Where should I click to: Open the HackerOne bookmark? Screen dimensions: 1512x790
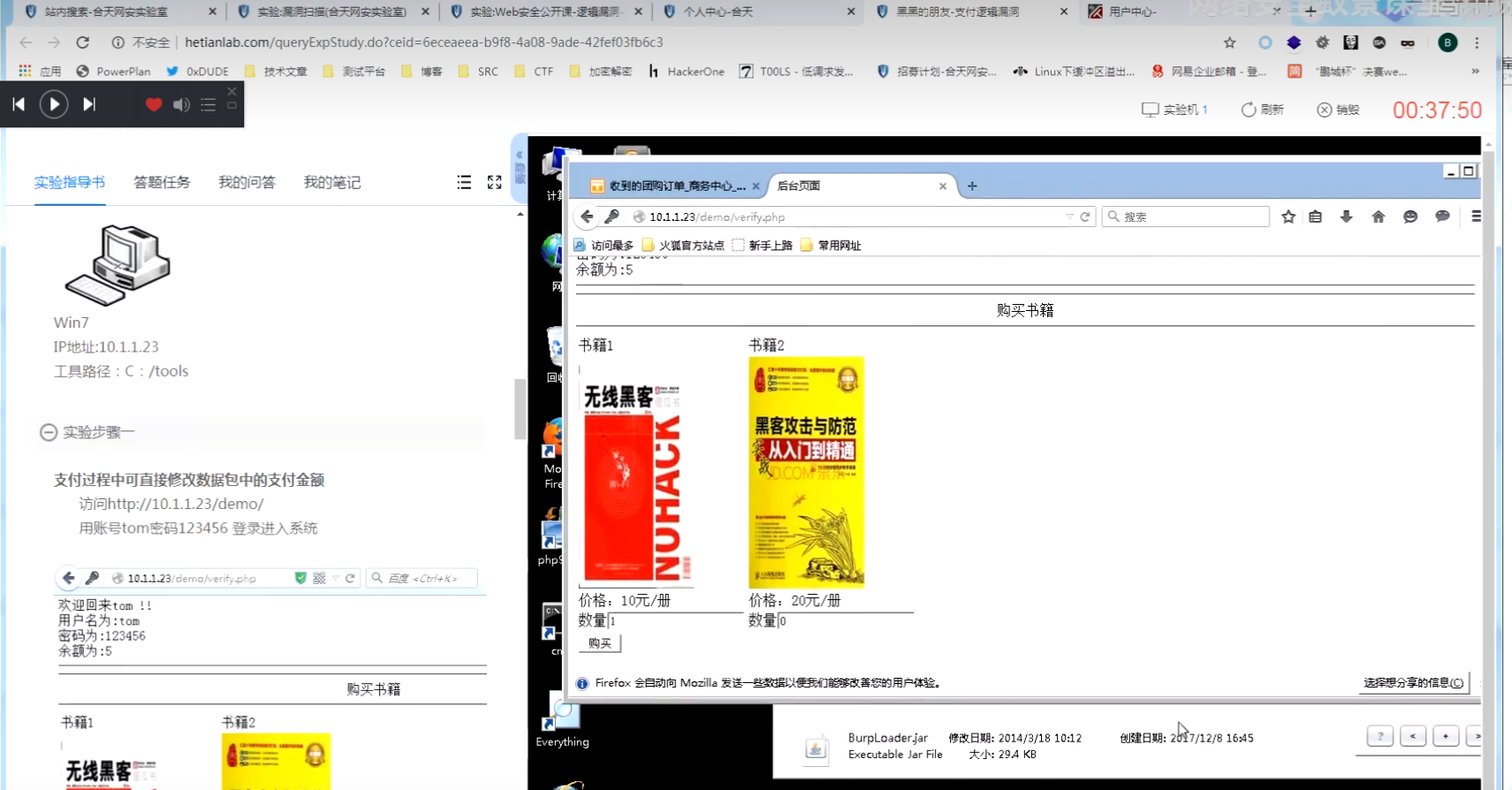687,72
